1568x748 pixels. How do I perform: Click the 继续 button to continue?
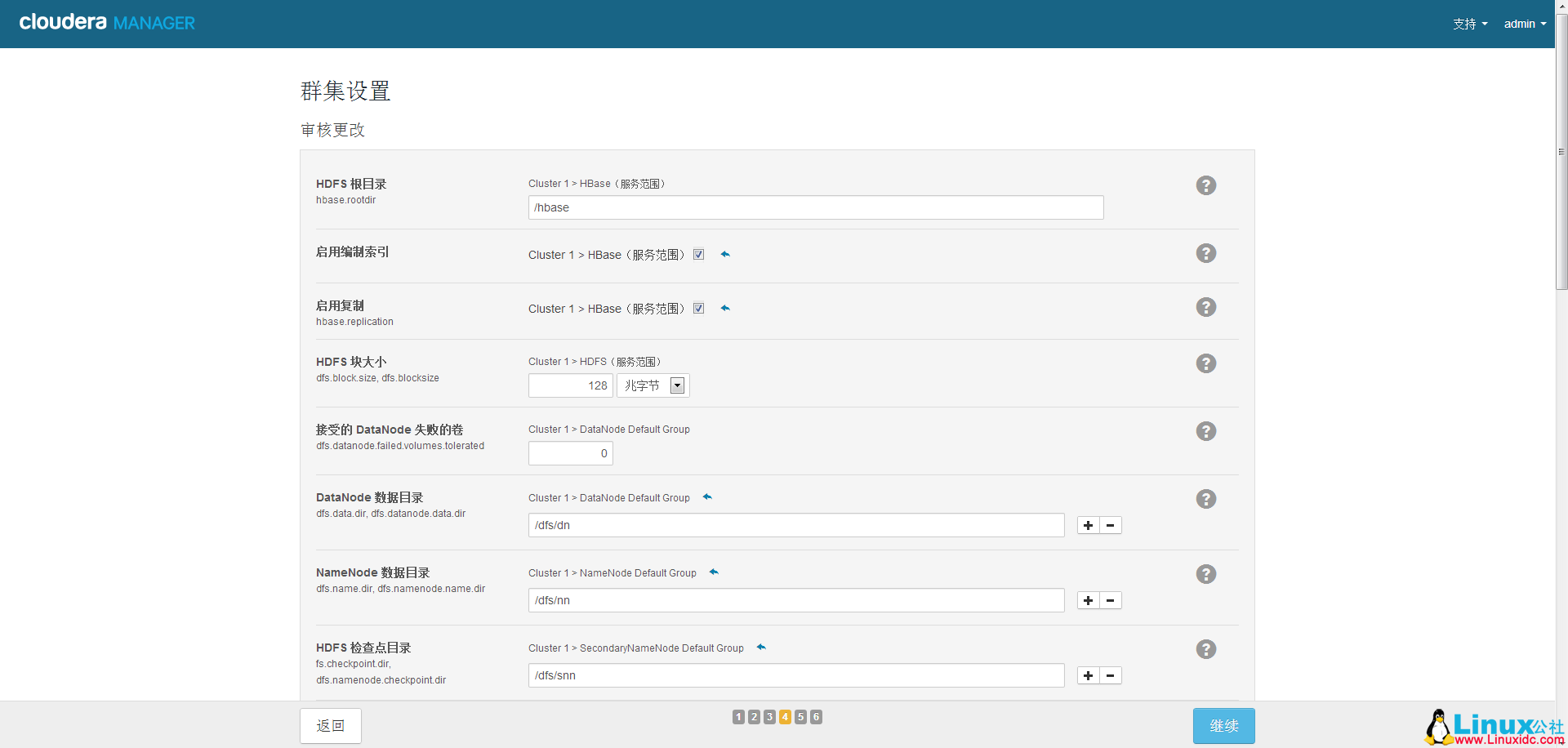click(1223, 725)
